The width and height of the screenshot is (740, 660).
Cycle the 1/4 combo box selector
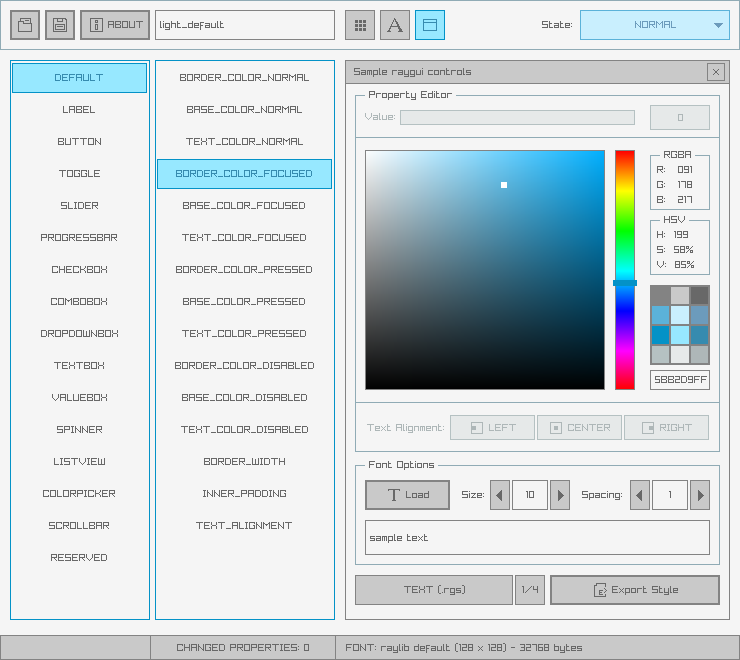tap(530, 590)
